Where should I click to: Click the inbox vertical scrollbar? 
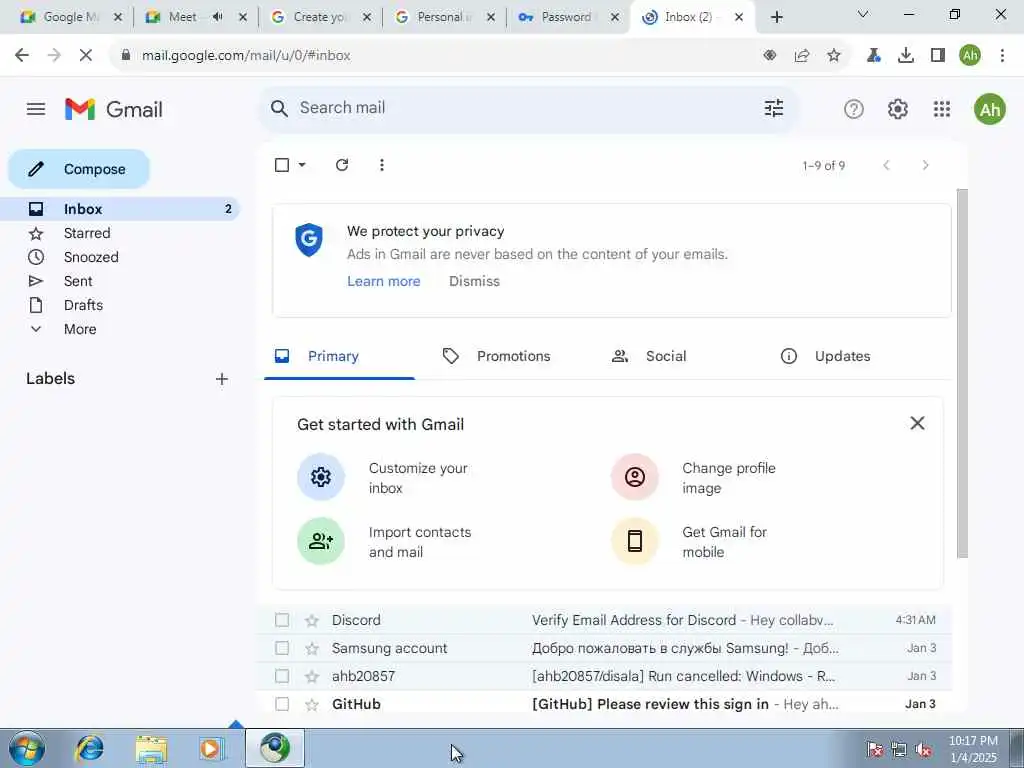point(962,374)
